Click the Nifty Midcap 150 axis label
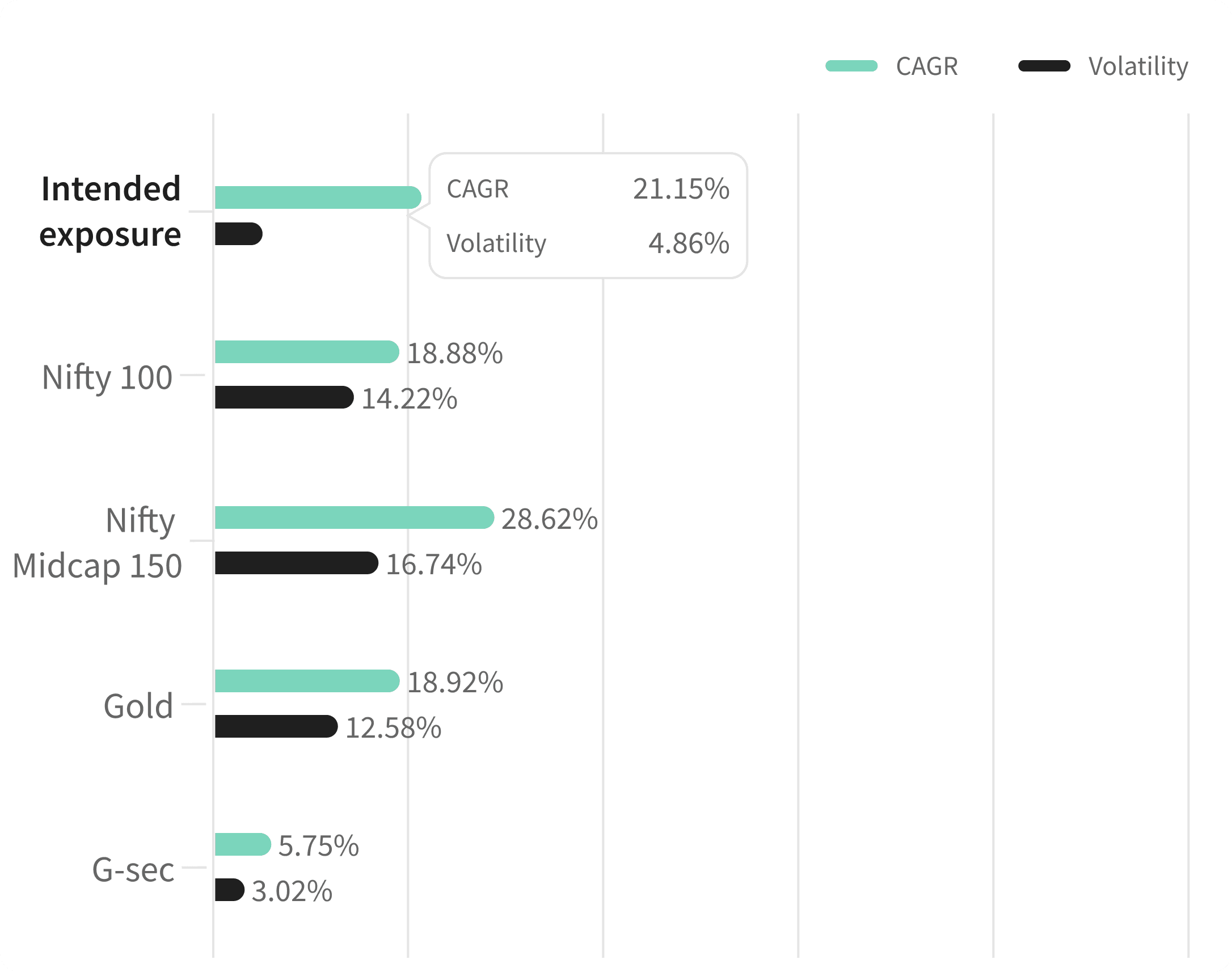The width and height of the screenshot is (1232, 972). 96,542
